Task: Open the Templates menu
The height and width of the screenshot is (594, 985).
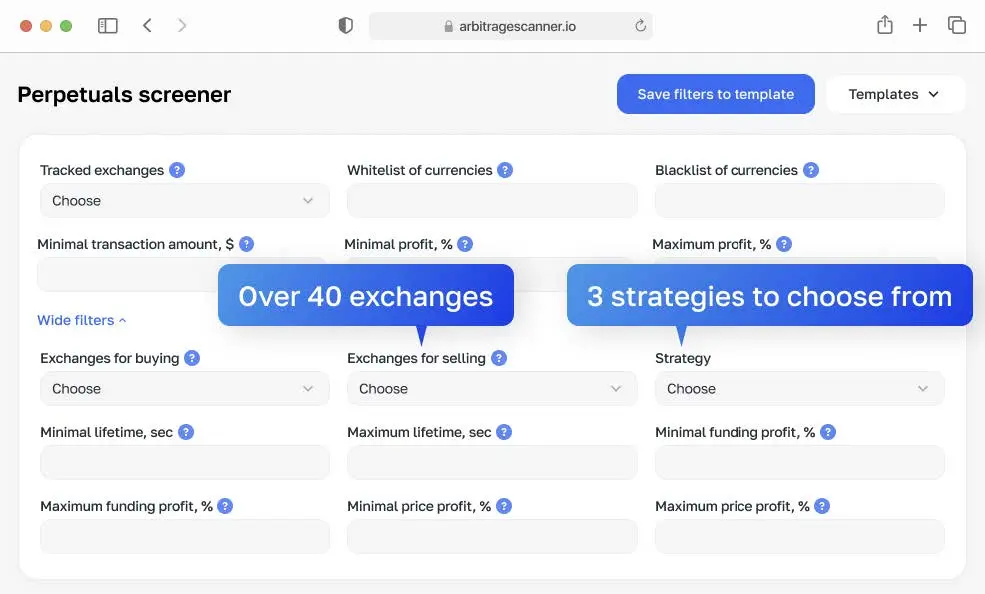Action: click(x=895, y=94)
